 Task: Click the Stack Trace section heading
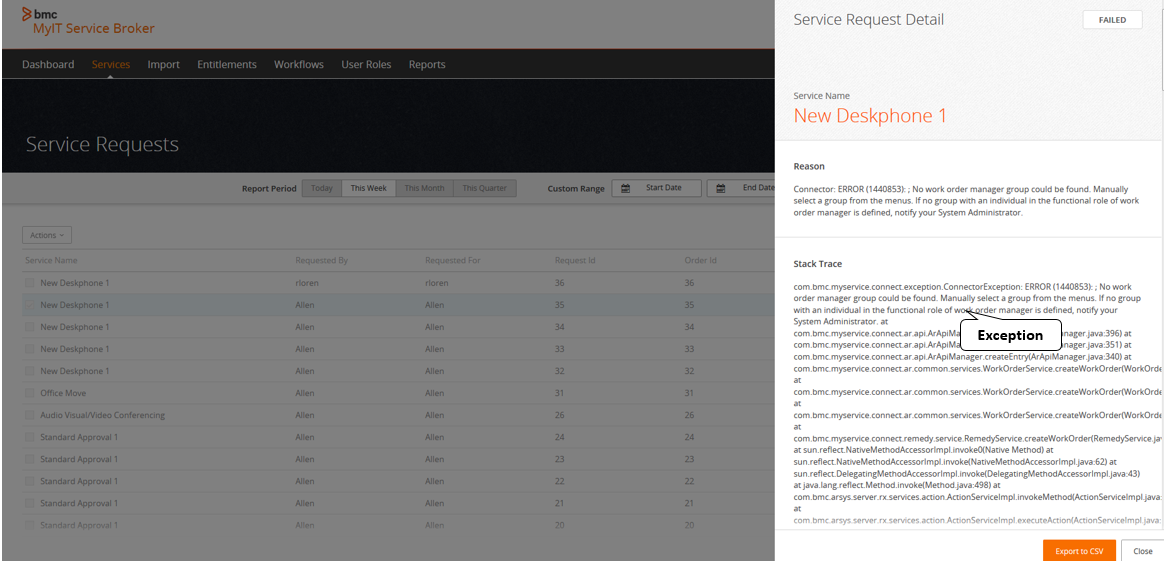tap(818, 264)
